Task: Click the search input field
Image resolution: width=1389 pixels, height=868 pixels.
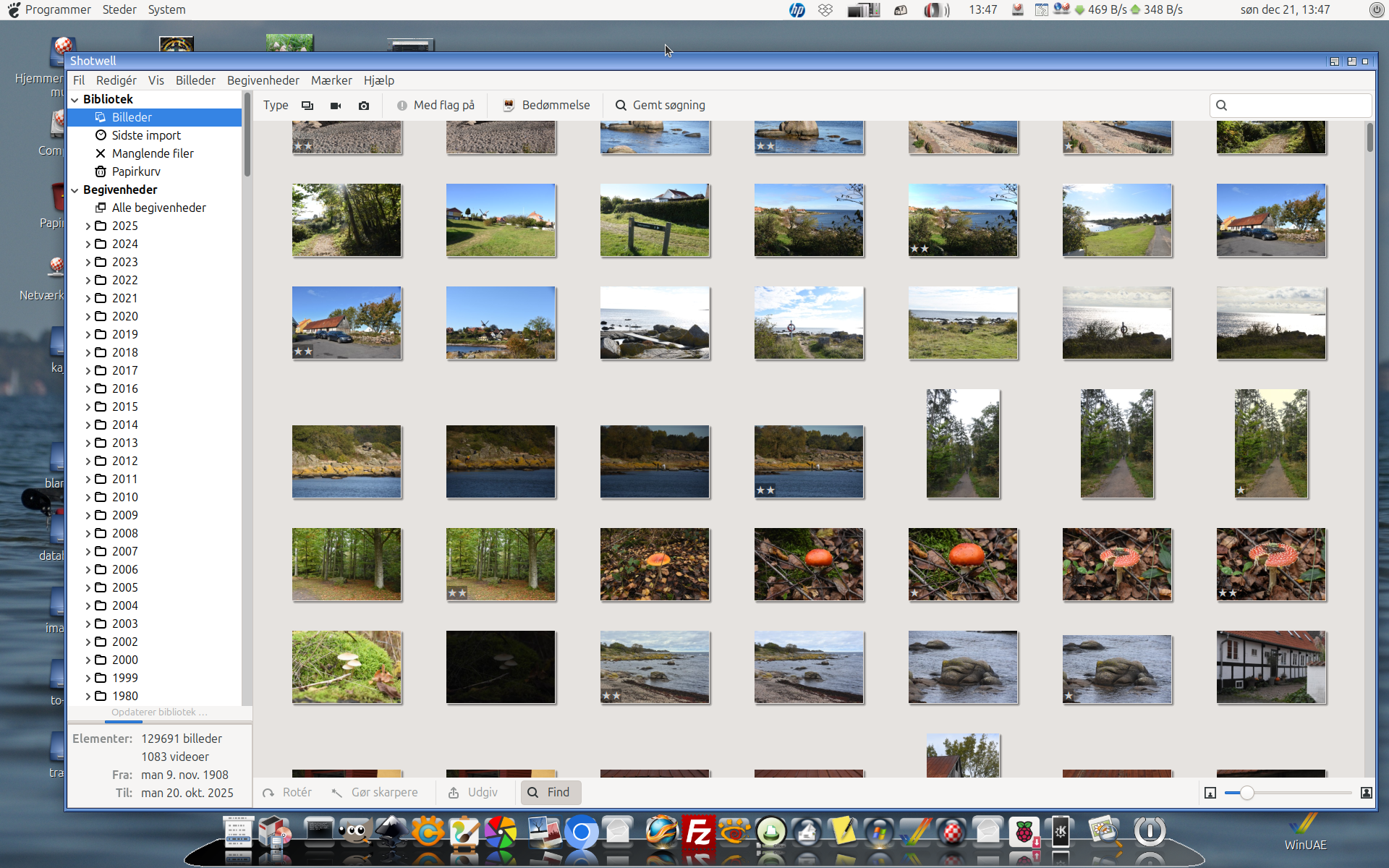Action: point(1291,106)
